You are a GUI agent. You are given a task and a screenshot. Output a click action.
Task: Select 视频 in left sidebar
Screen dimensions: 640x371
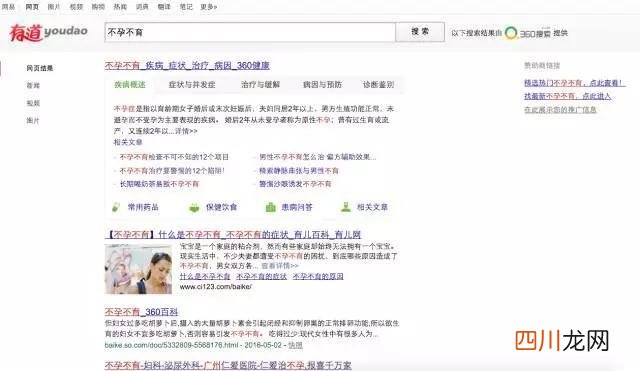[33, 103]
